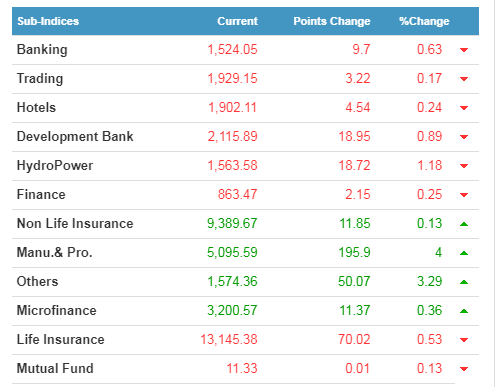495x387 pixels.
Task: Click the down arrow in Hotels row
Action: 464,108
